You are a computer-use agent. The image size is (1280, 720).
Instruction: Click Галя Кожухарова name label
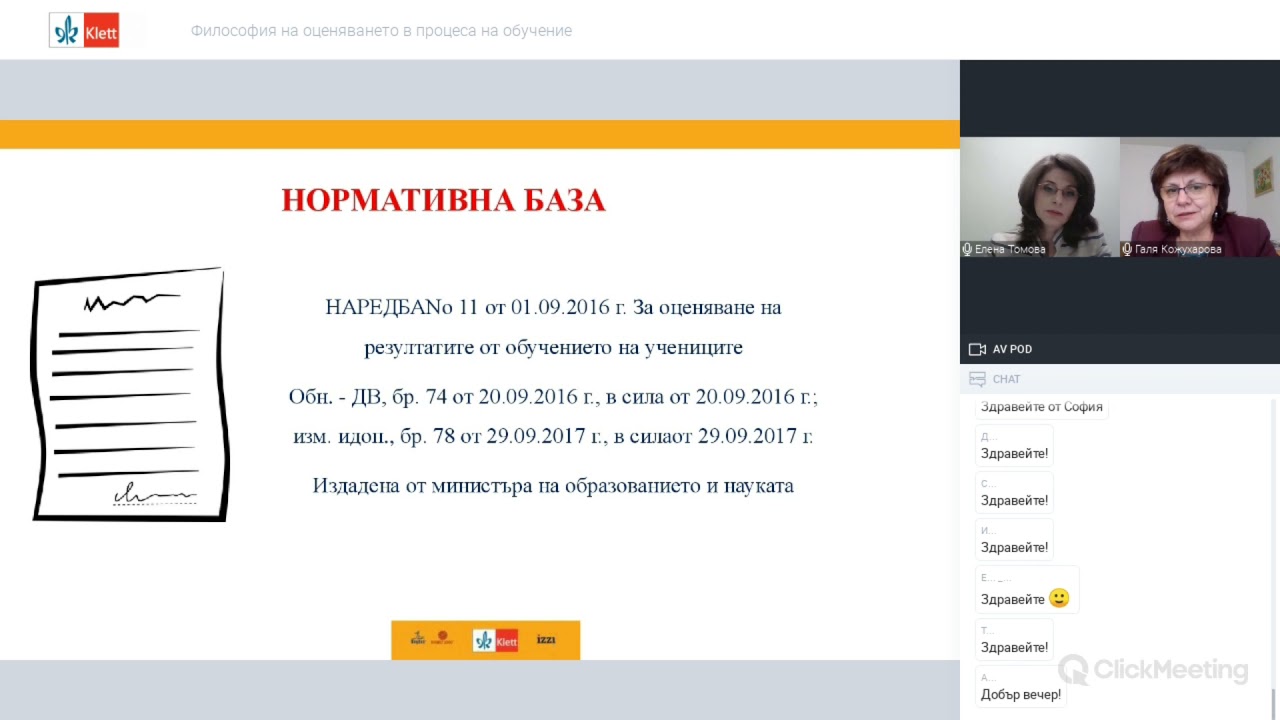(x=1178, y=249)
